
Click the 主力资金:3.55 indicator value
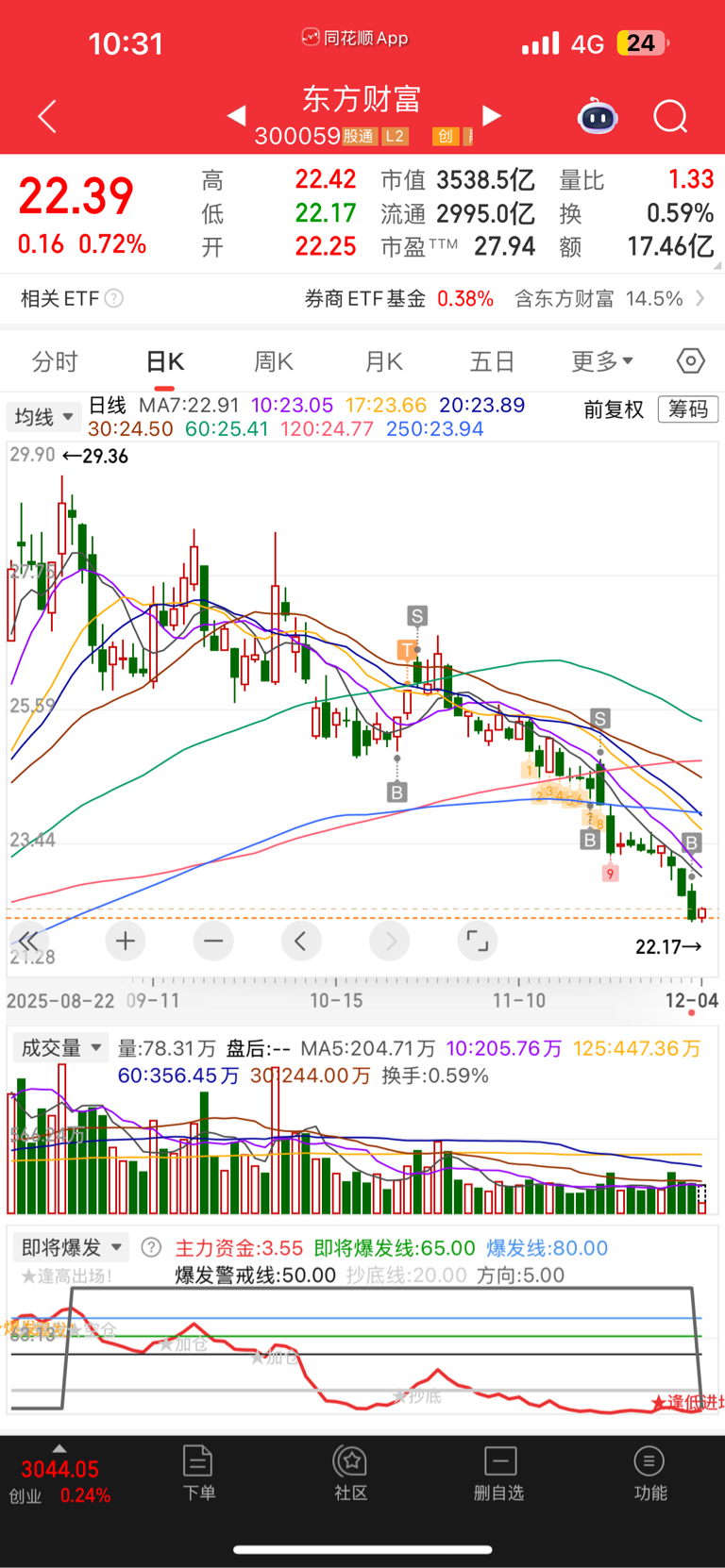[239, 1248]
